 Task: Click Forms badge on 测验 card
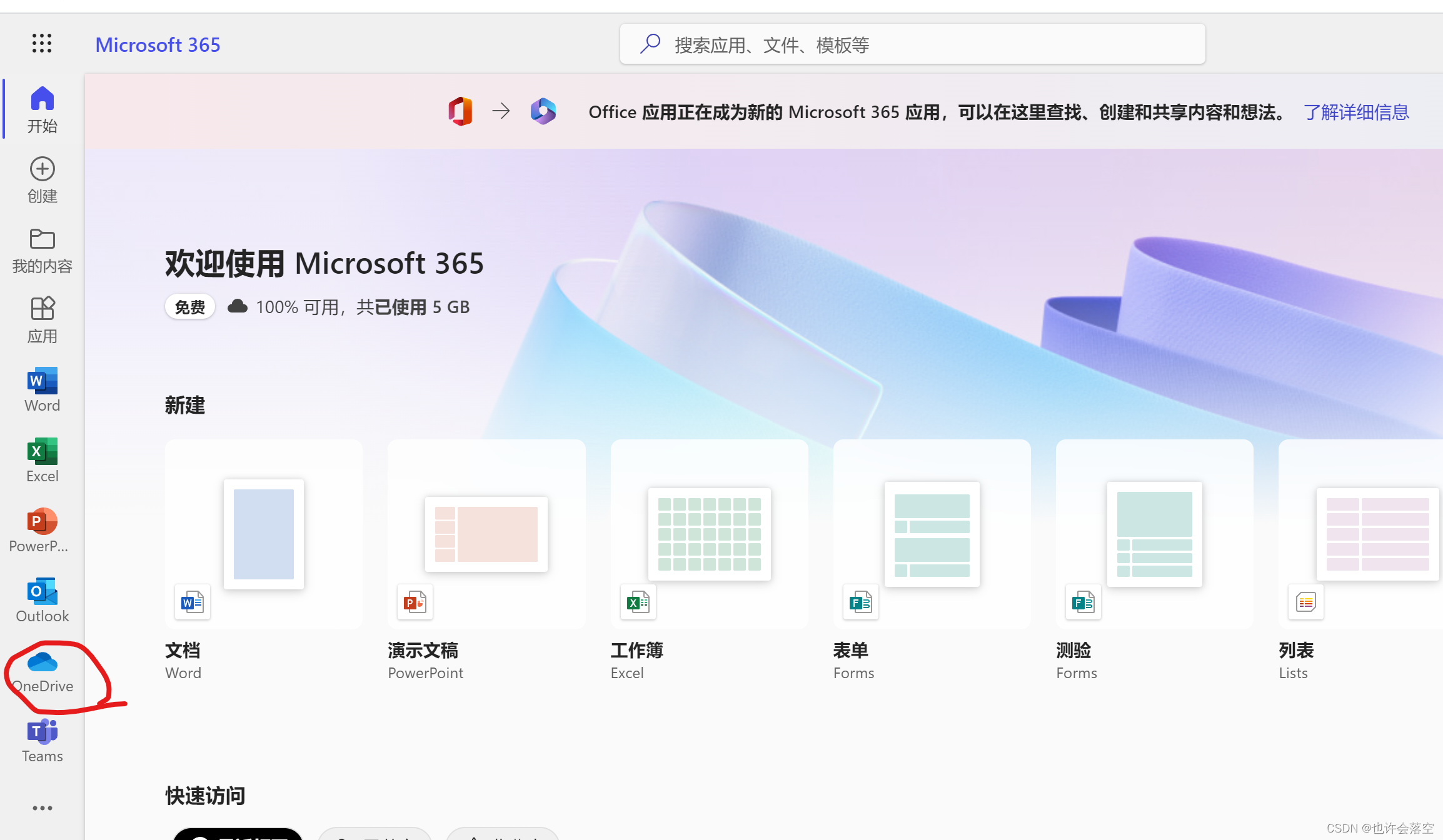(1084, 602)
